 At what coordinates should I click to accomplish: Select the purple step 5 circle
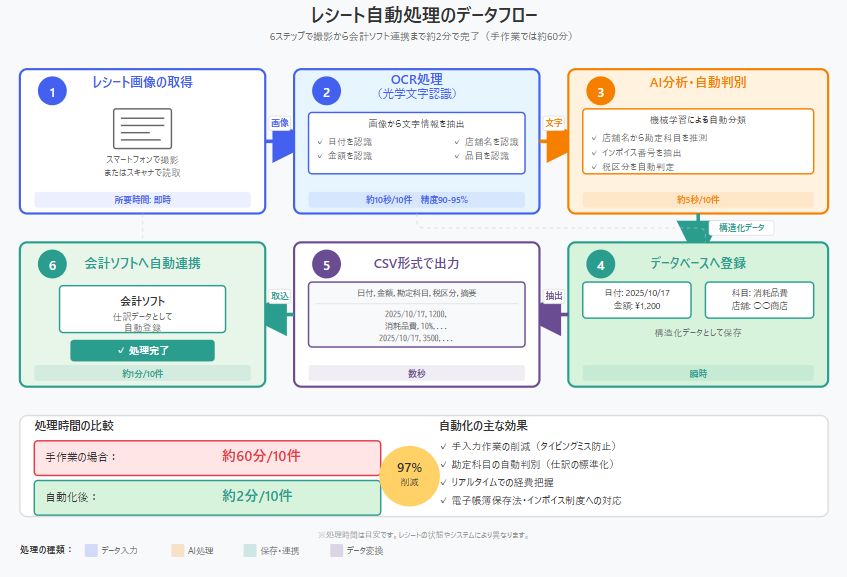[326, 266]
